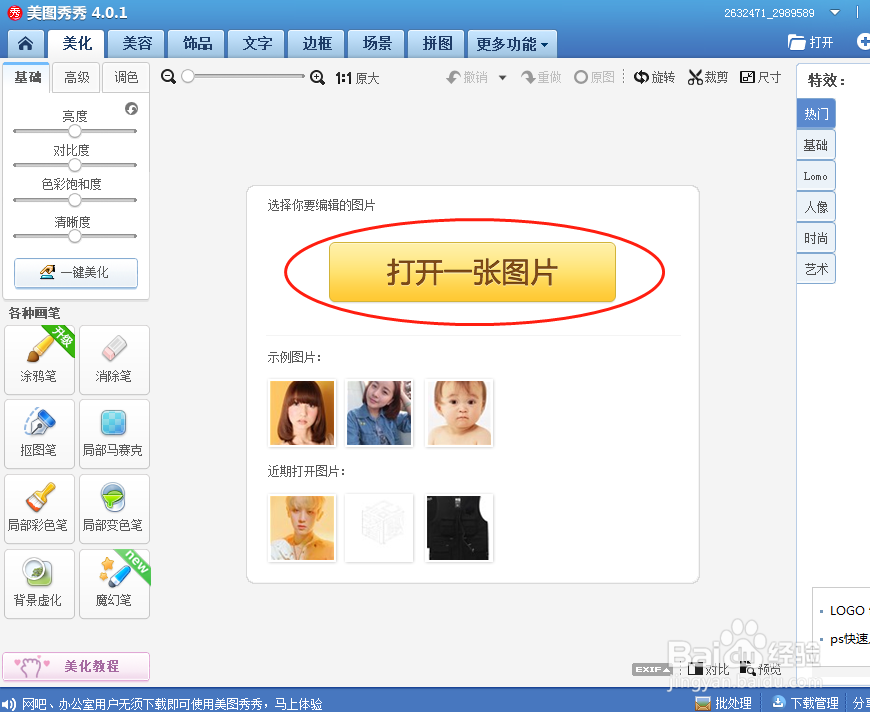Open the 抠图笔 cutout pen tool
The height and width of the screenshot is (712, 870).
[39, 434]
